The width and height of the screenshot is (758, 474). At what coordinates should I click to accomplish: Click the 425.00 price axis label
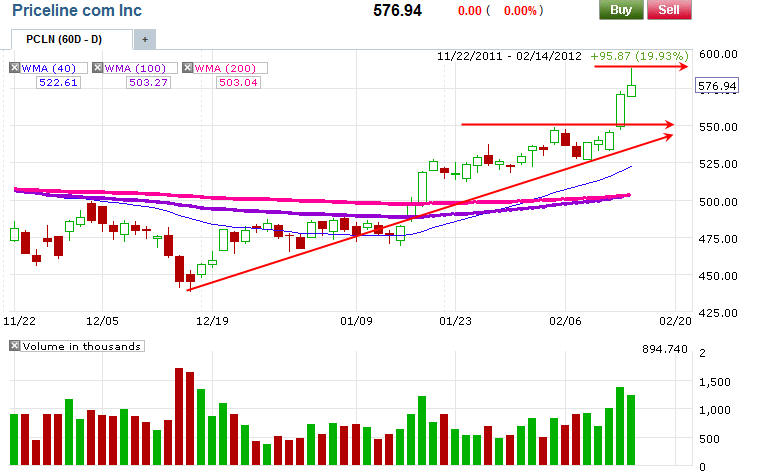pyautogui.click(x=718, y=313)
